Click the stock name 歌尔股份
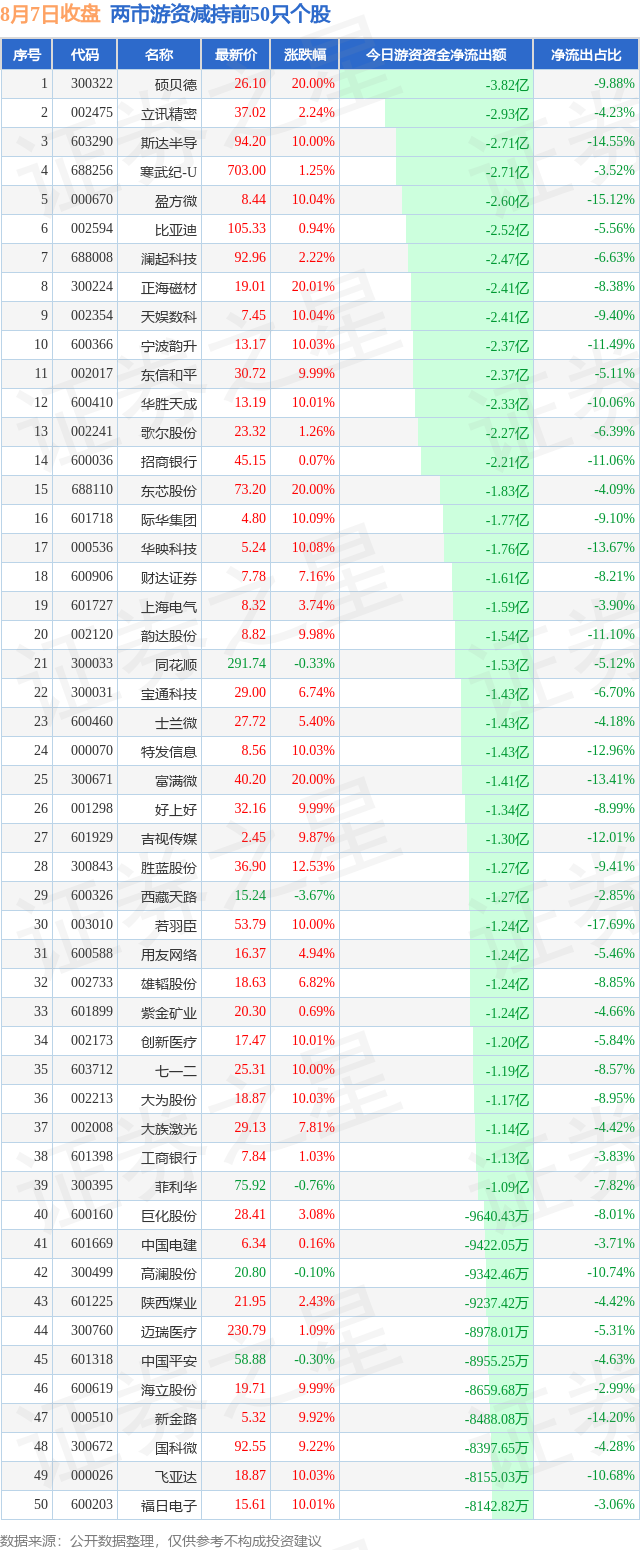Viewport: 640px width, 1550px height. coord(169,432)
